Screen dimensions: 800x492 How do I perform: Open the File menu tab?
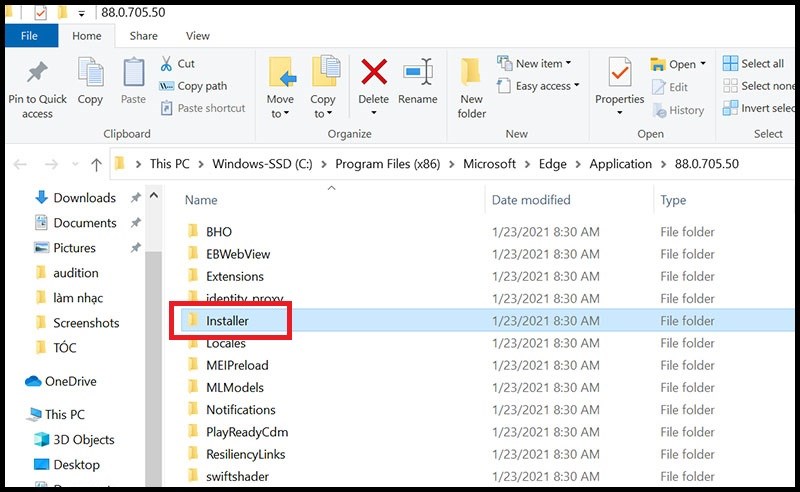[x=29, y=36]
